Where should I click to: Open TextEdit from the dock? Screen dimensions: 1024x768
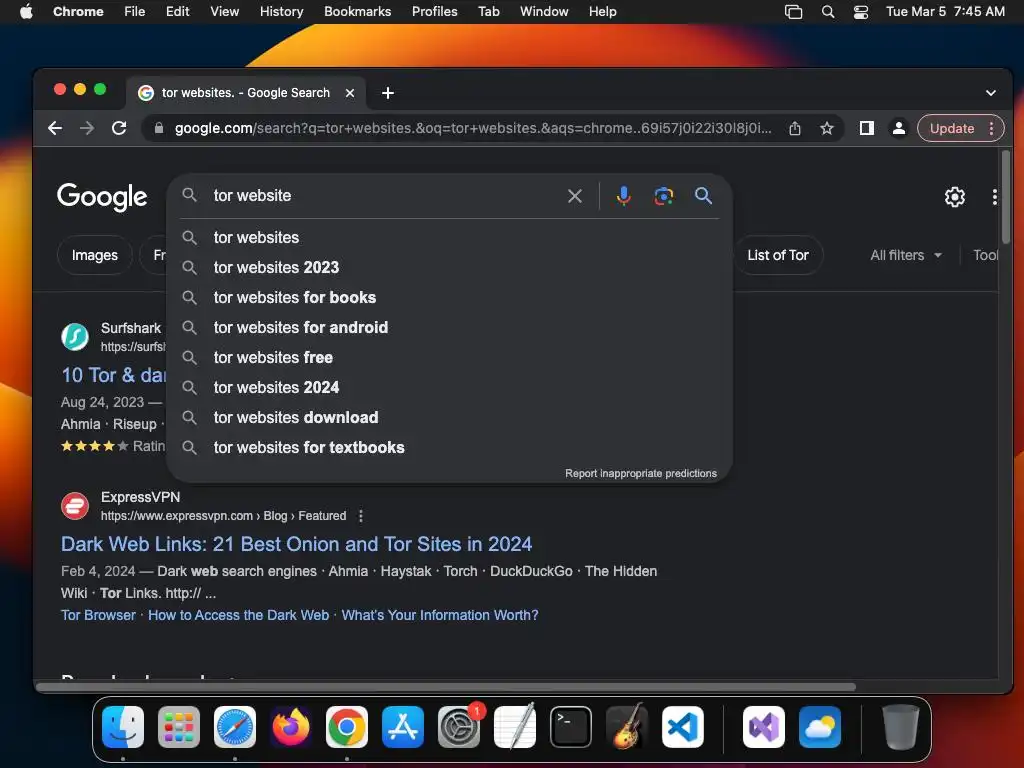pyautogui.click(x=515, y=727)
